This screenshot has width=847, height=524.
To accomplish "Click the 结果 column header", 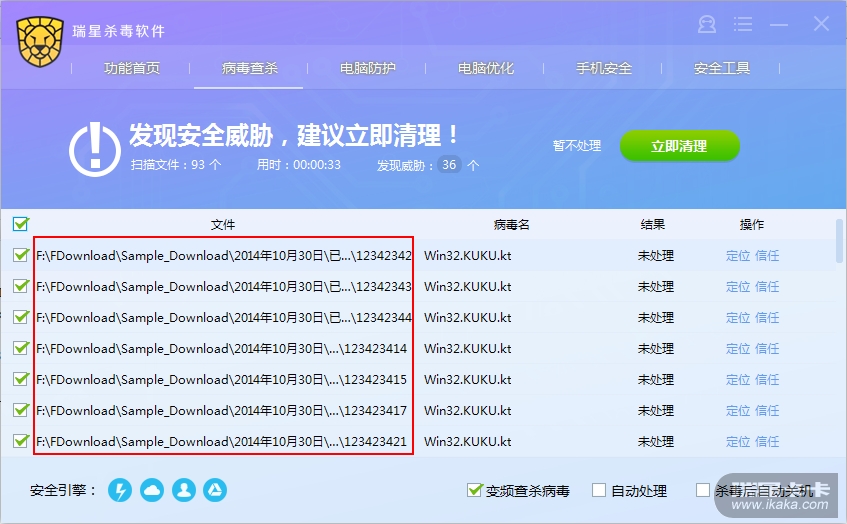I will point(653,225).
